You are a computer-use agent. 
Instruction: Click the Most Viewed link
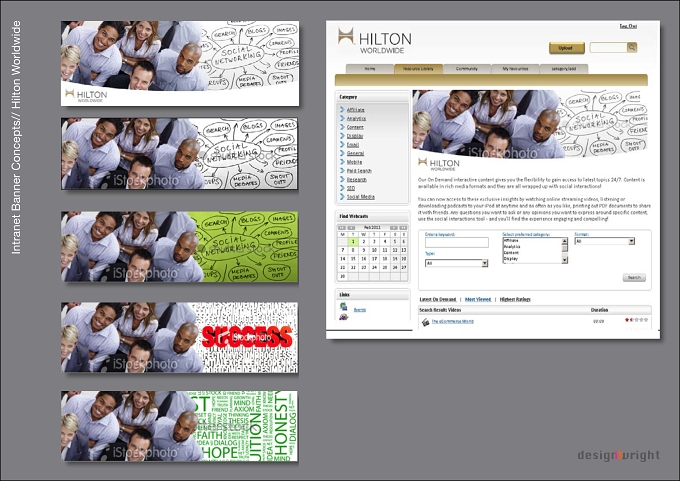click(477, 299)
